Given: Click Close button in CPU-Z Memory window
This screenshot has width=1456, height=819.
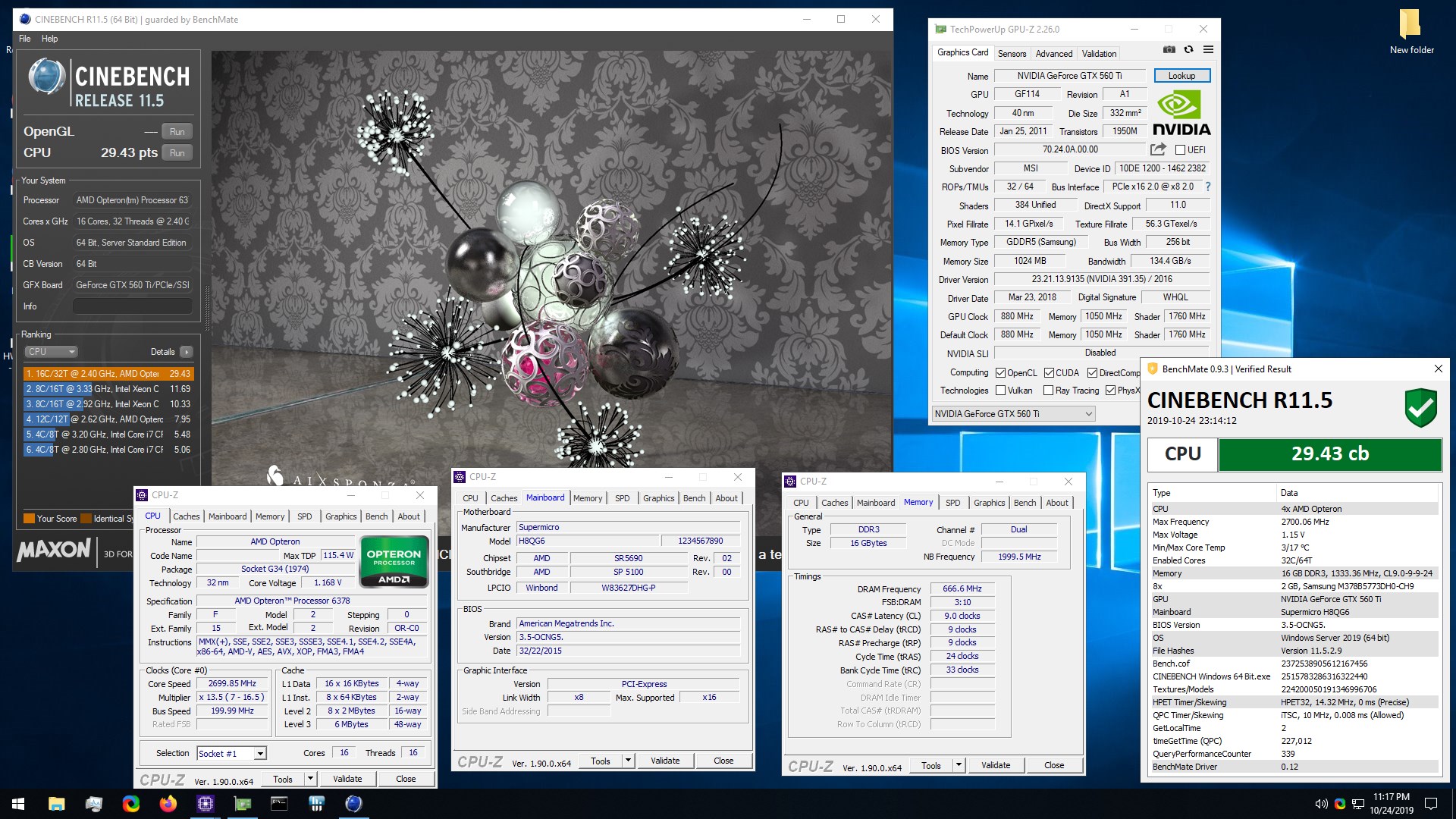Looking at the screenshot, I should [x=1054, y=765].
